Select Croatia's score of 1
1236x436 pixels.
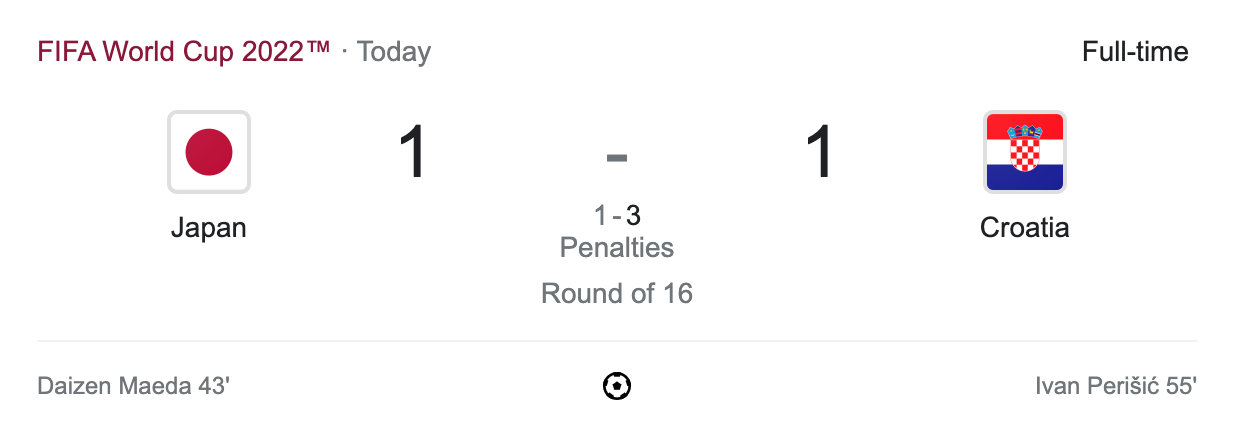pyautogui.click(x=820, y=153)
